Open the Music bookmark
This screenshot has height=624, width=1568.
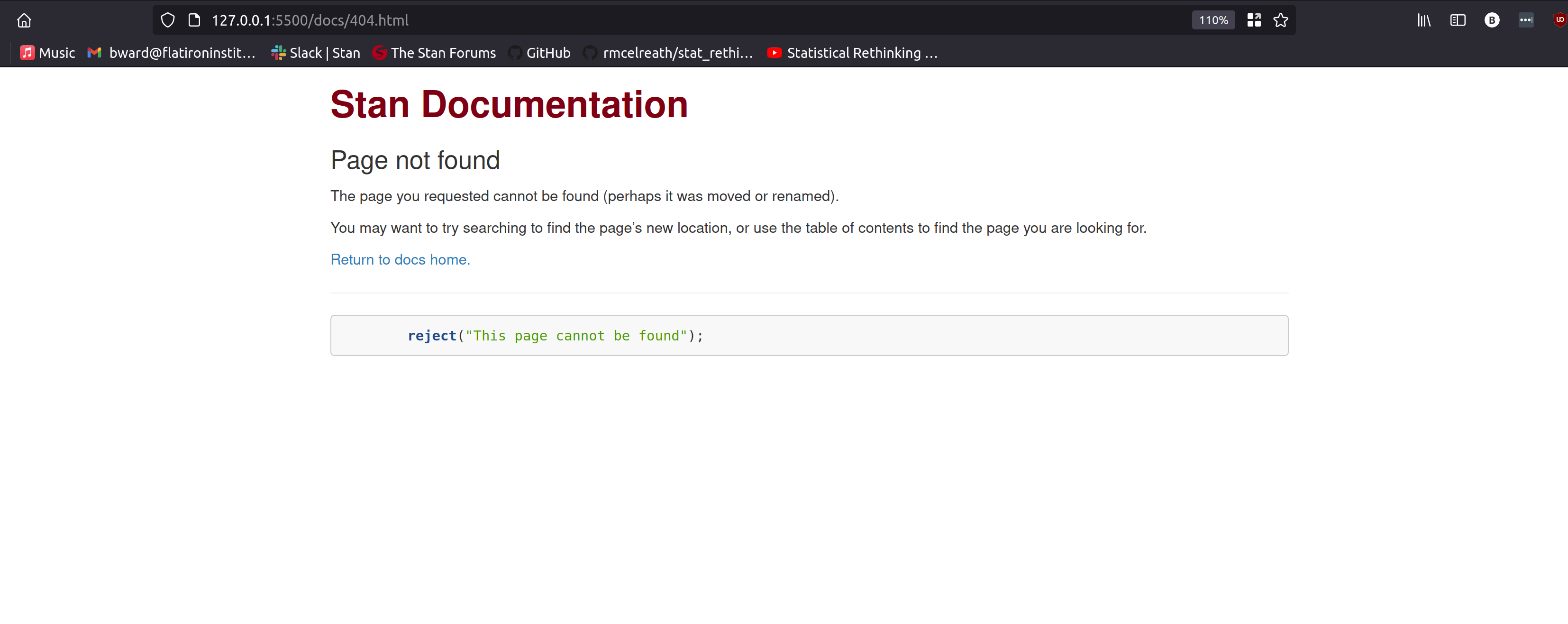[x=47, y=53]
